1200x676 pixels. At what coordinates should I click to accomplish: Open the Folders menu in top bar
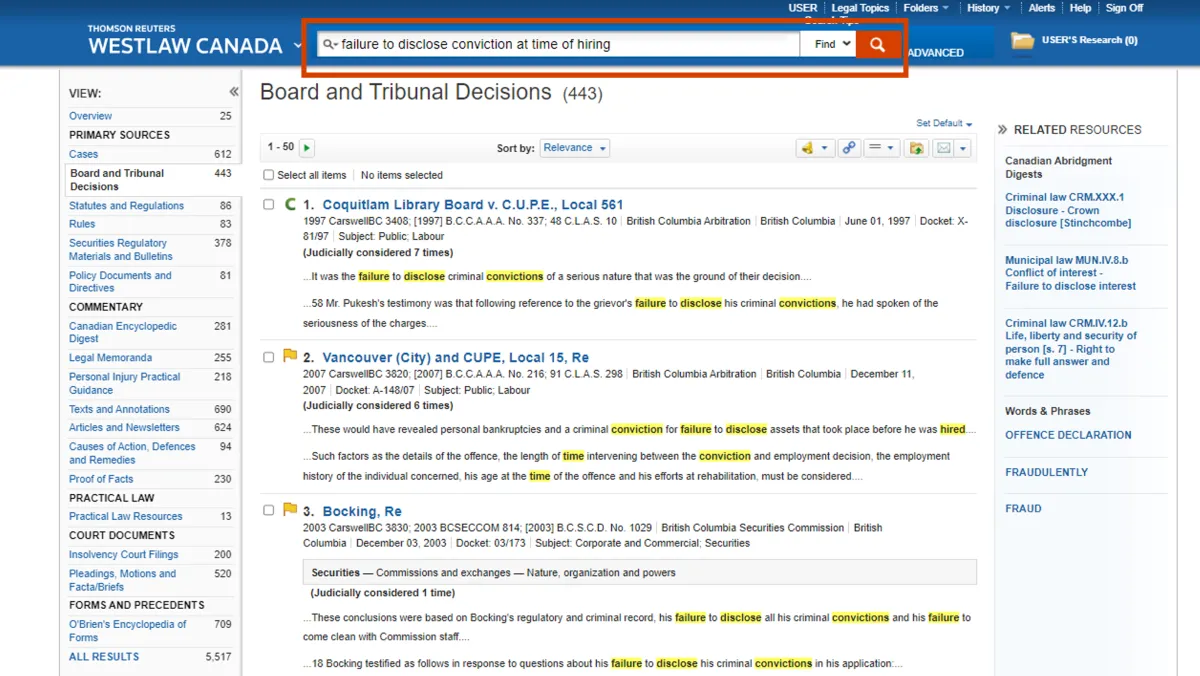point(926,8)
